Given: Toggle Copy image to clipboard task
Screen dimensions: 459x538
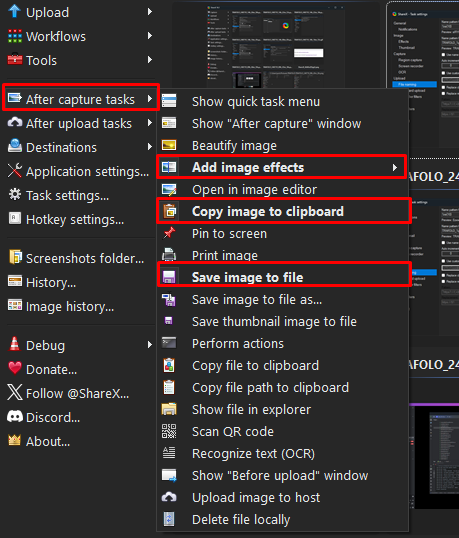Looking at the screenshot, I should (284, 211).
